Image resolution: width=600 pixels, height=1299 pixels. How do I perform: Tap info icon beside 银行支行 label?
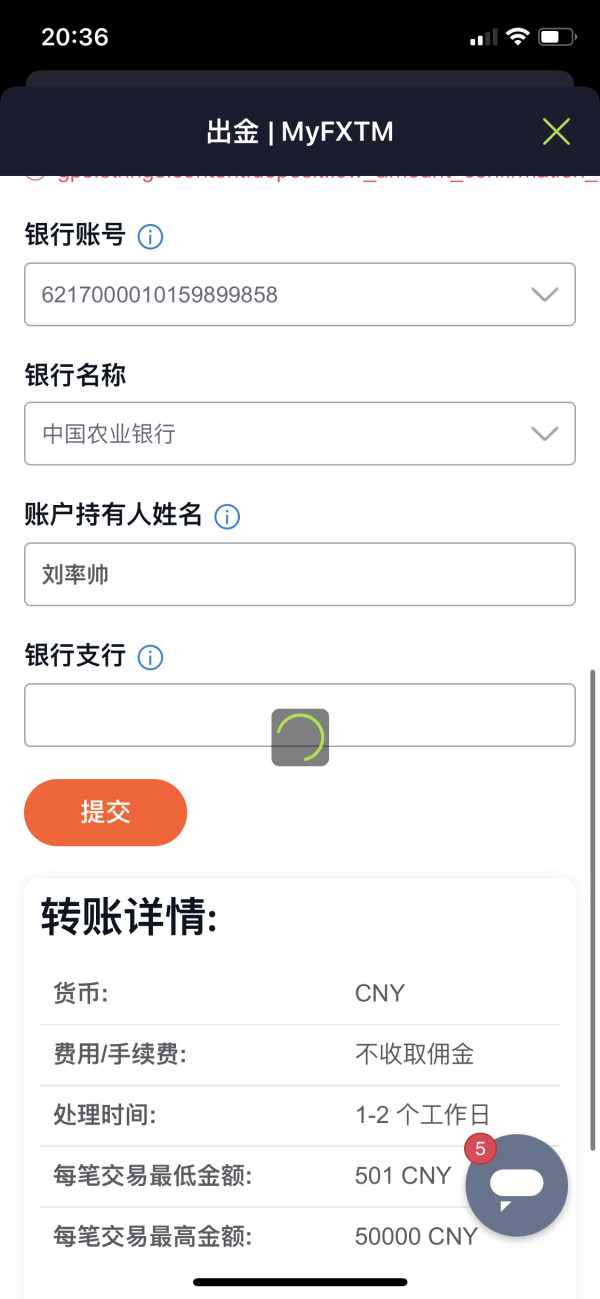[150, 657]
